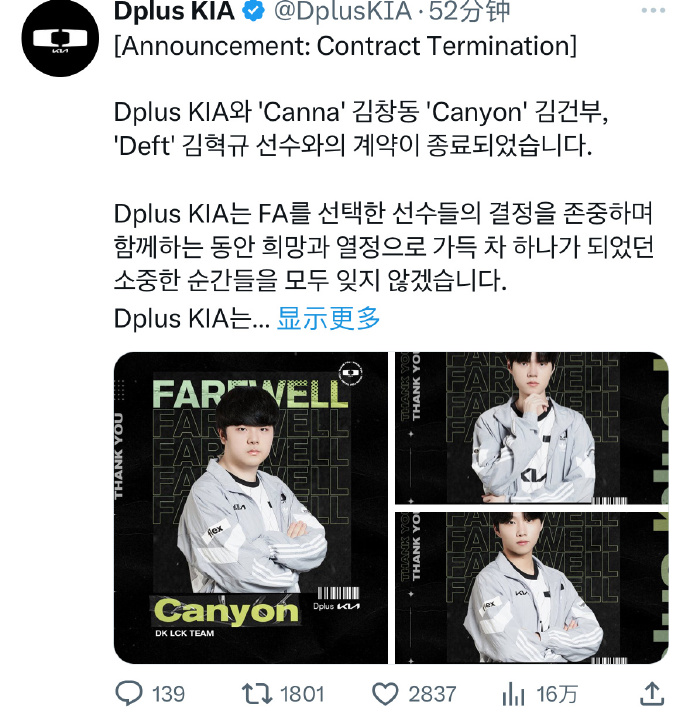Click the retweet arrows icon
Screen dimensions: 690x718
click(x=257, y=694)
